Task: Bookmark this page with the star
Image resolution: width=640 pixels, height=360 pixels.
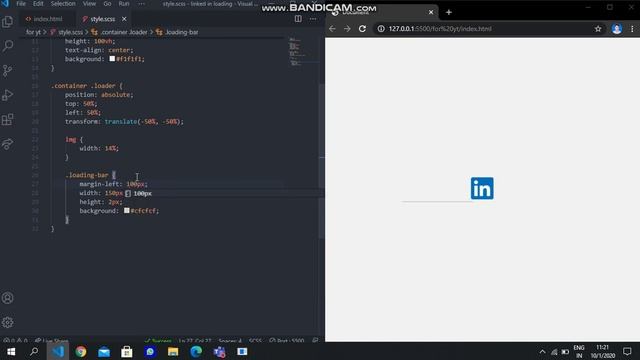Action: click(598, 29)
